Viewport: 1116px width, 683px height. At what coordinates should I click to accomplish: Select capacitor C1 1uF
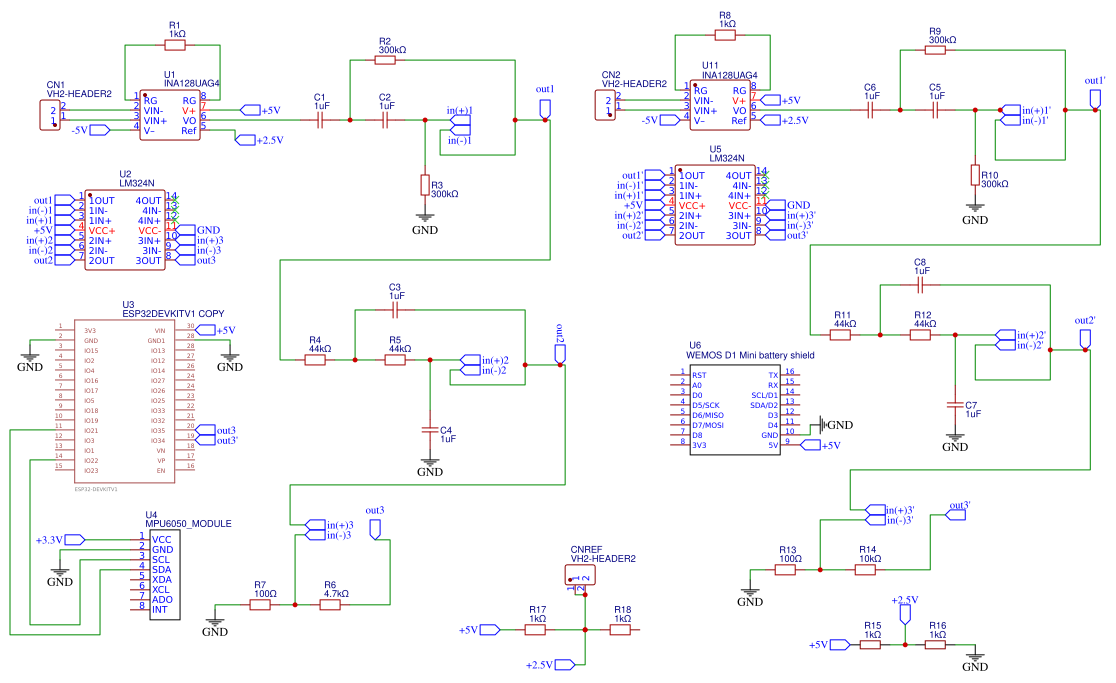tap(320, 120)
